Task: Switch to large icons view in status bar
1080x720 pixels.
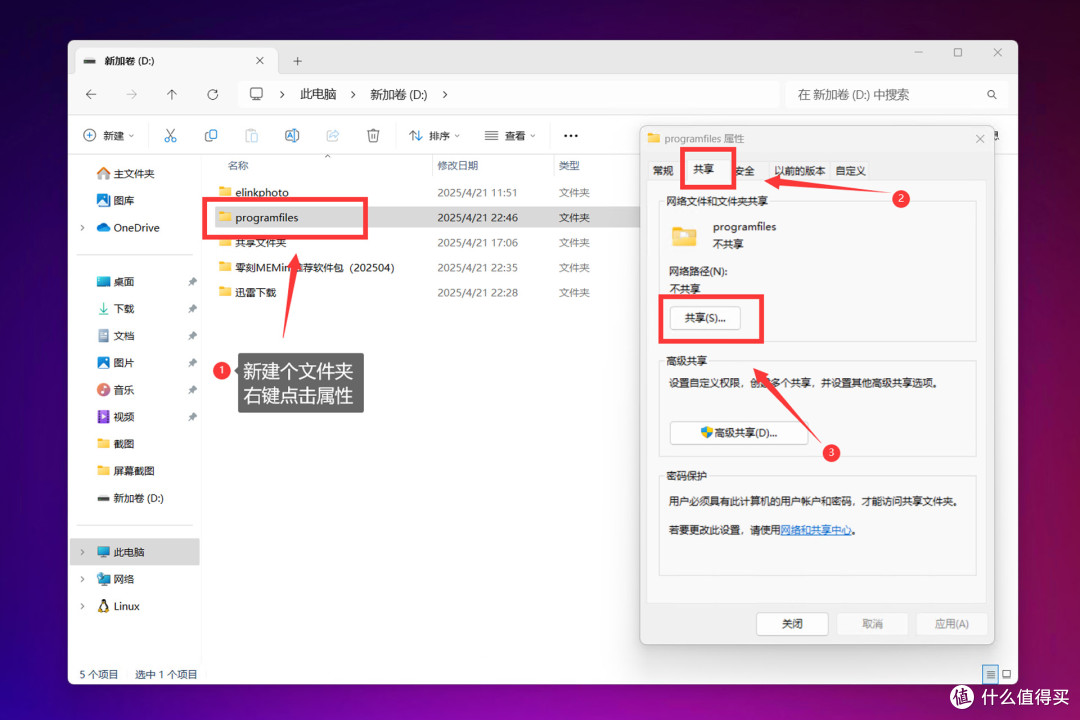Action: [x=1006, y=674]
